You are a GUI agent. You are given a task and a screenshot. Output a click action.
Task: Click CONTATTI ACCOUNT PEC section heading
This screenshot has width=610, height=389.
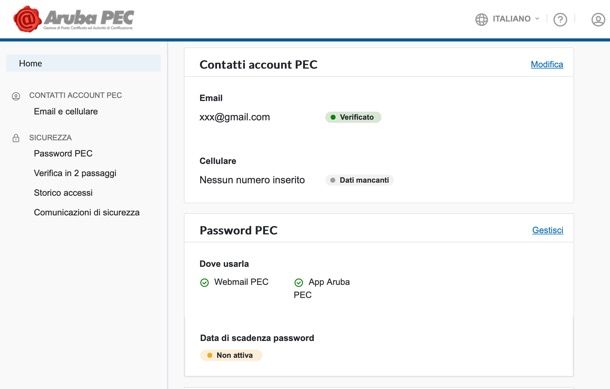tap(75, 95)
